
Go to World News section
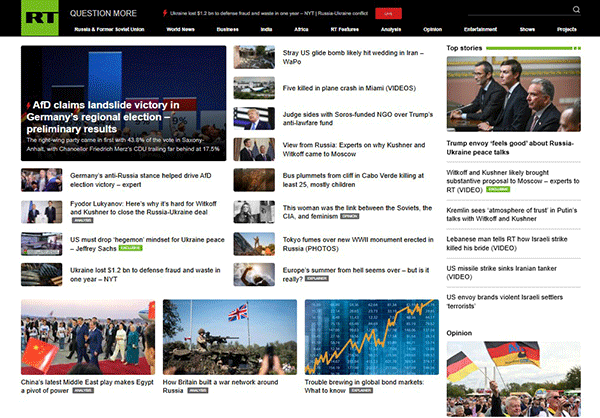pyautogui.click(x=180, y=29)
